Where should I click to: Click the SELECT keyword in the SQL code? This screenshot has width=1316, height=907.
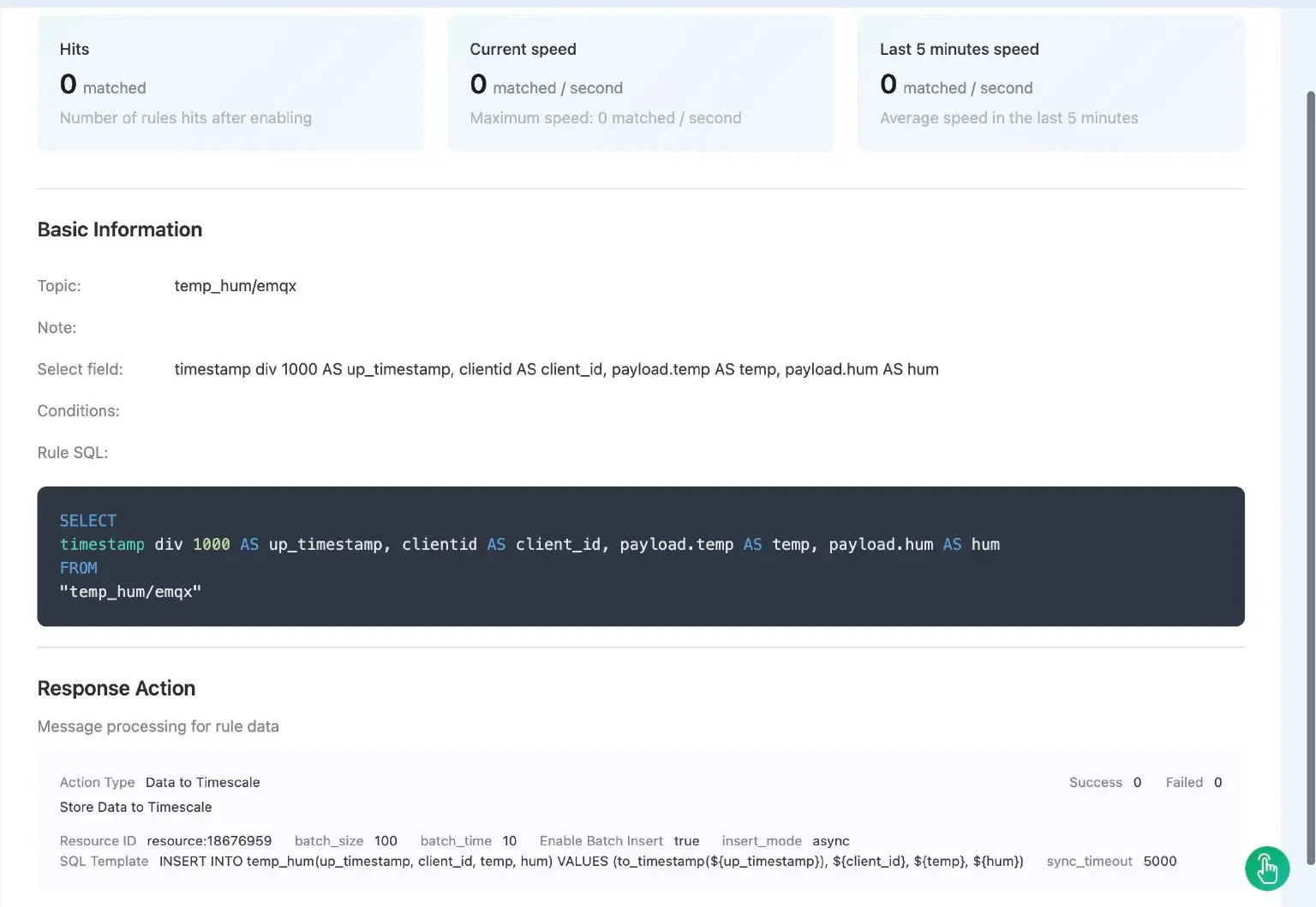point(87,521)
